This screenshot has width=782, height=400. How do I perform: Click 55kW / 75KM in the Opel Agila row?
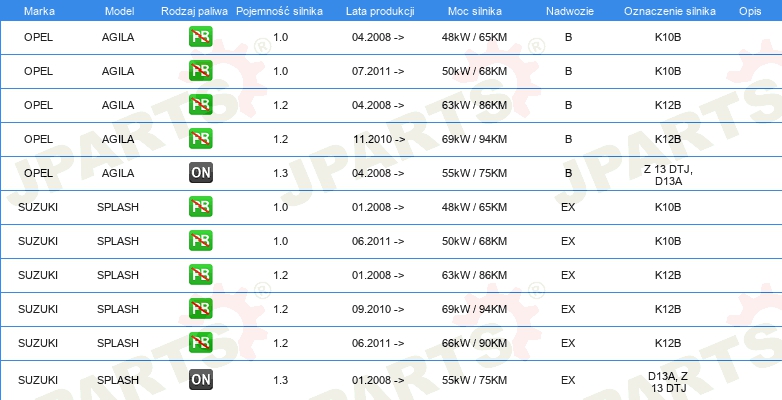click(474, 173)
